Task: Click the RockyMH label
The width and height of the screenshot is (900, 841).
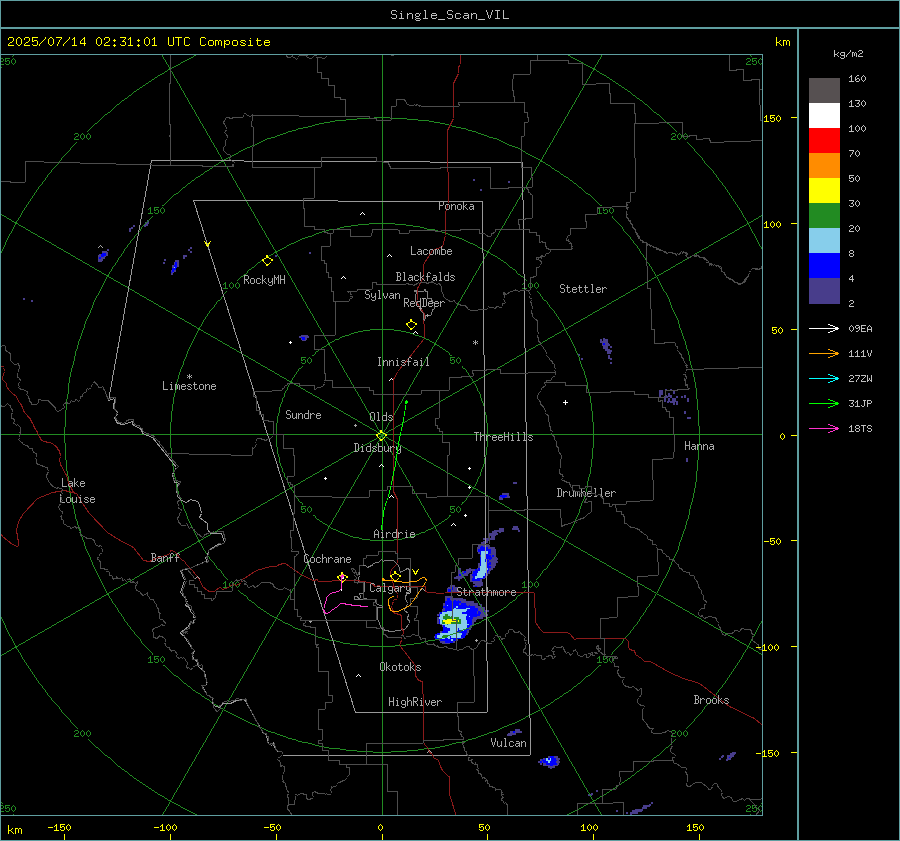Action: pyautogui.click(x=264, y=280)
